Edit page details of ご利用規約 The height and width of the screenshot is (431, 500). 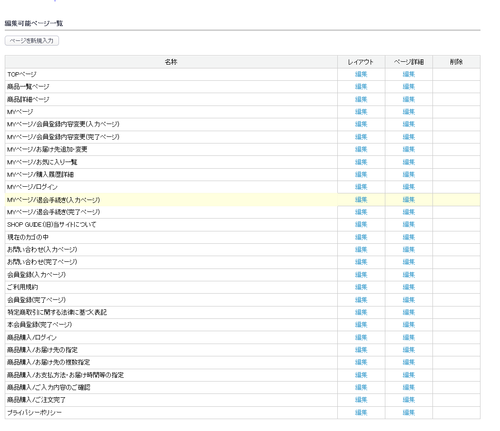[409, 287]
